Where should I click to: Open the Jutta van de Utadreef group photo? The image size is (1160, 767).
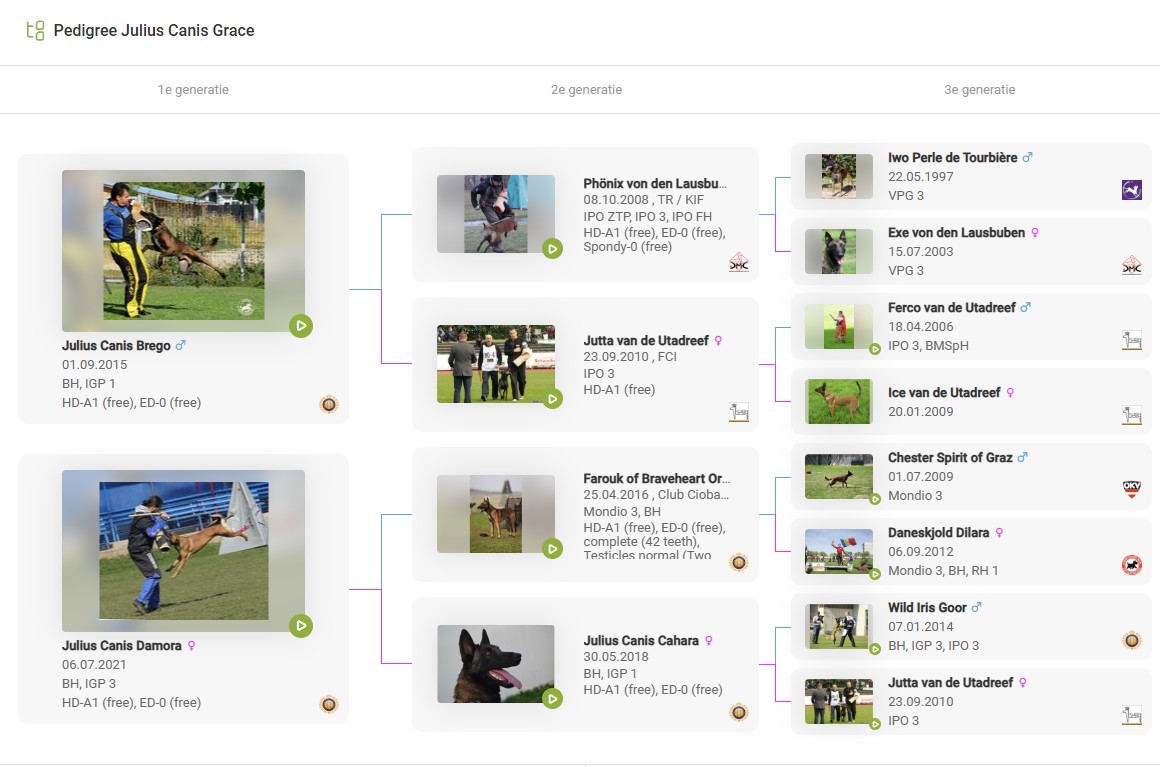pos(495,364)
